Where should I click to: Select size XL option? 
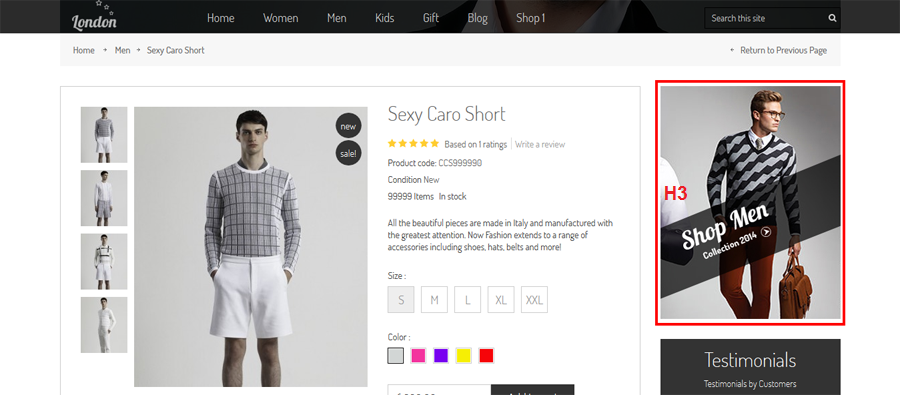point(501,300)
